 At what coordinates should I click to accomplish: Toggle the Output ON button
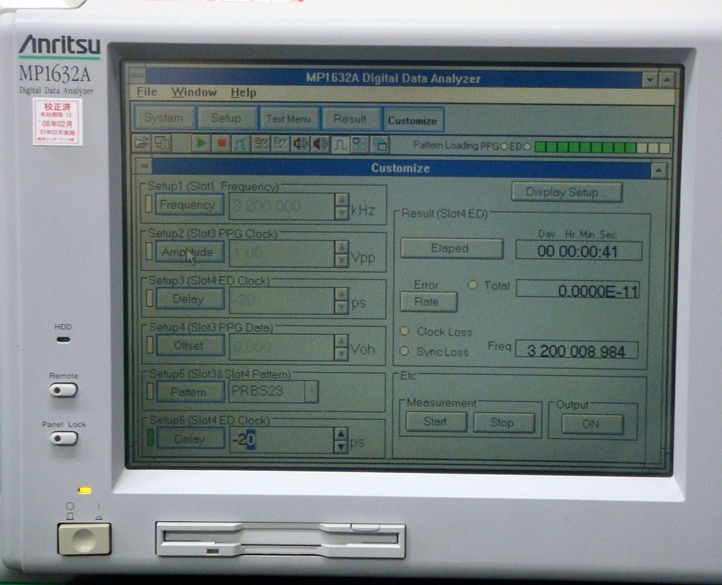(x=592, y=424)
